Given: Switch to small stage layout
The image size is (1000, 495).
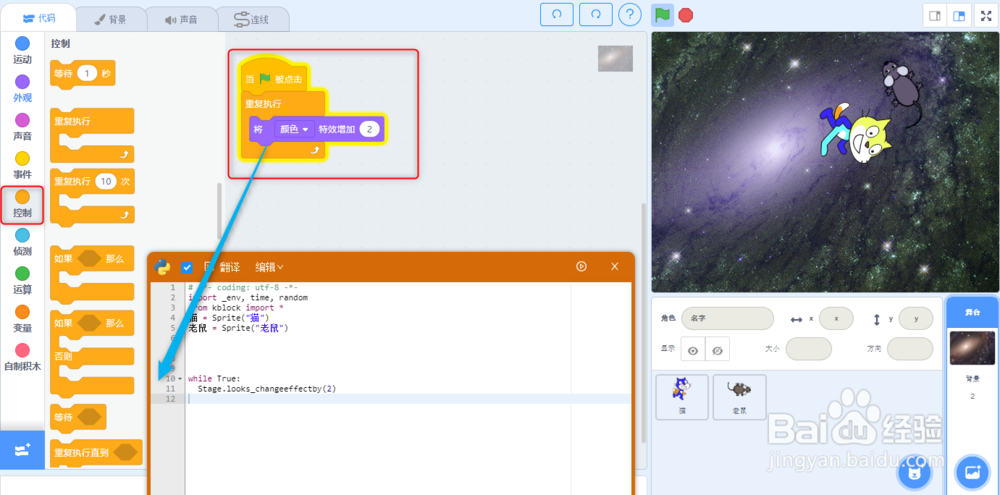Looking at the screenshot, I should tap(935, 16).
